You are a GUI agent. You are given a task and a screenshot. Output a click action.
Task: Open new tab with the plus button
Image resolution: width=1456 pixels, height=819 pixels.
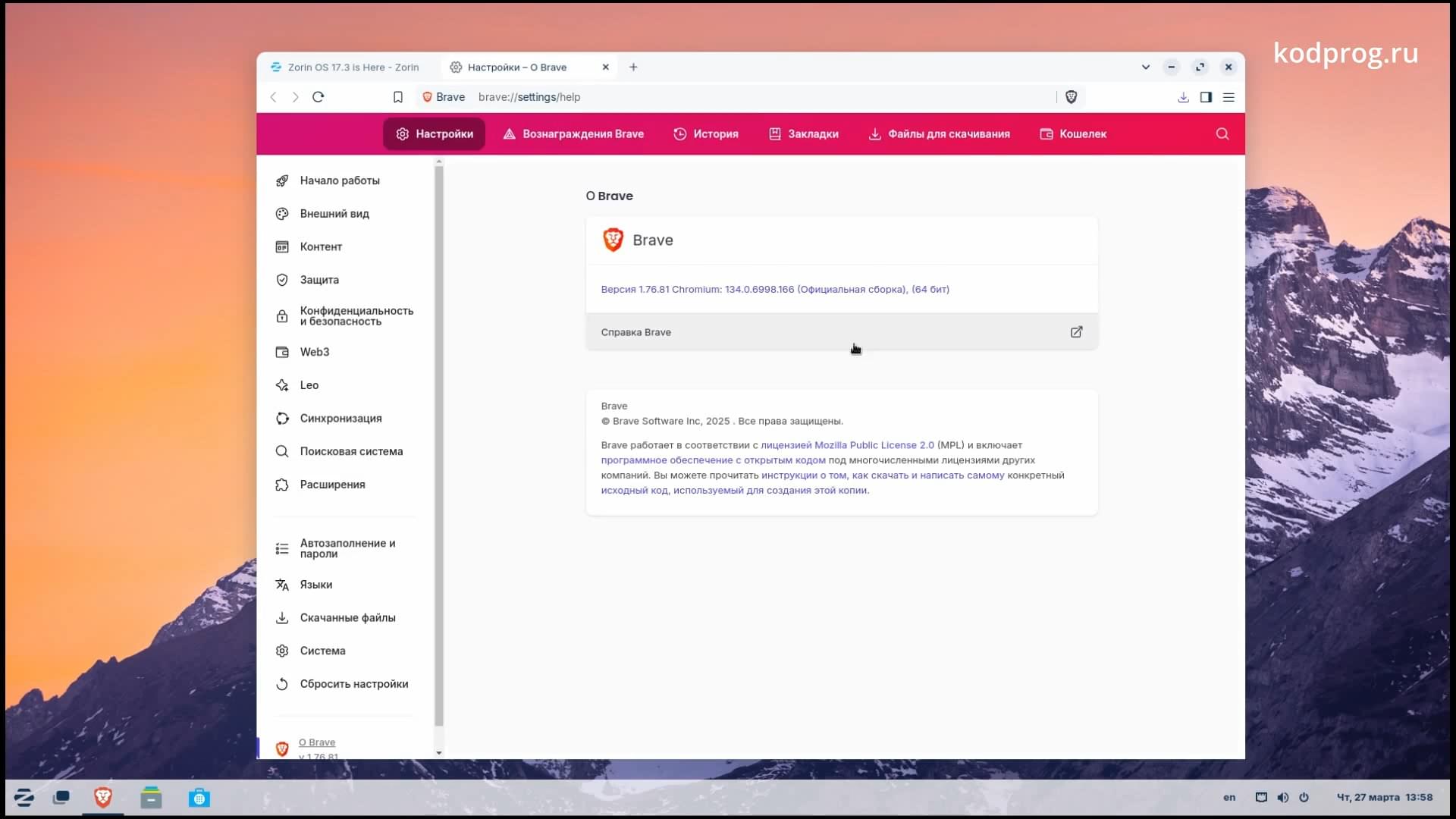[x=633, y=67]
